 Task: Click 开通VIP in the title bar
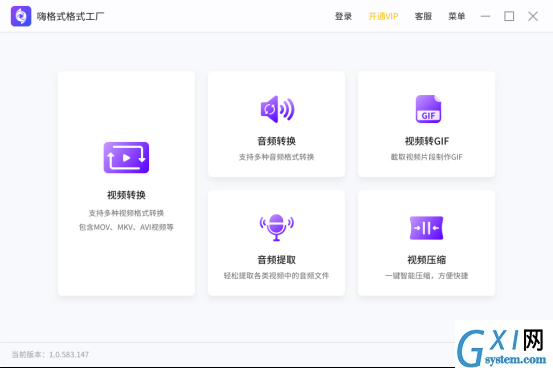pyautogui.click(x=383, y=16)
